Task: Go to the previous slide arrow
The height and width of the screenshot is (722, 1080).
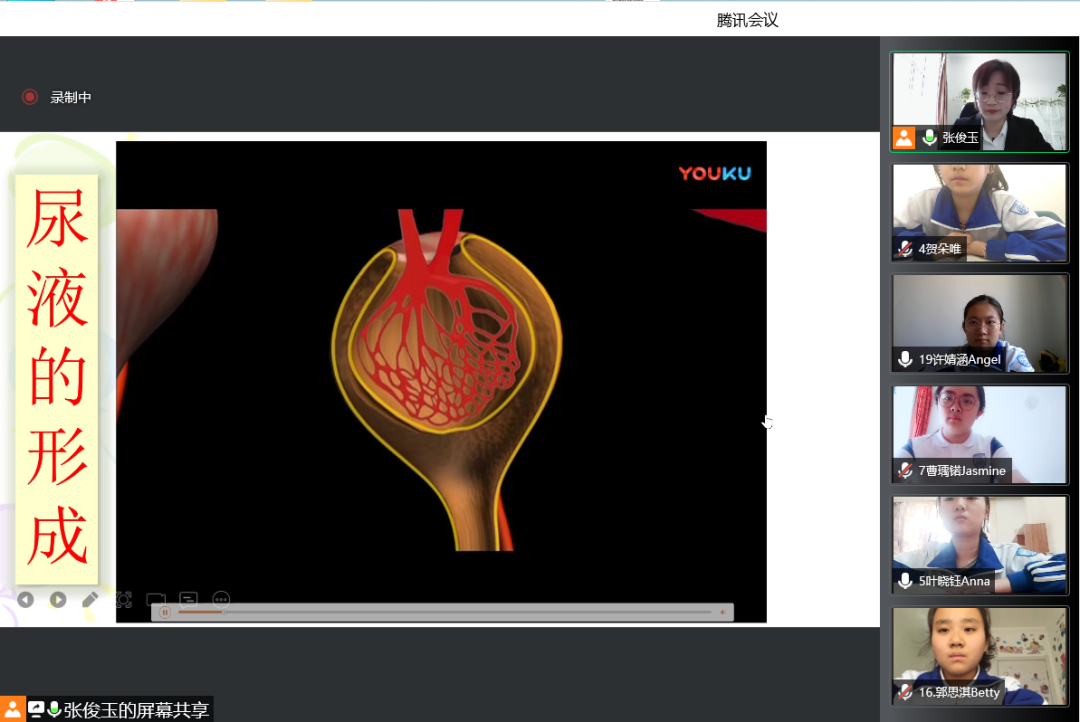Action: coord(25,599)
